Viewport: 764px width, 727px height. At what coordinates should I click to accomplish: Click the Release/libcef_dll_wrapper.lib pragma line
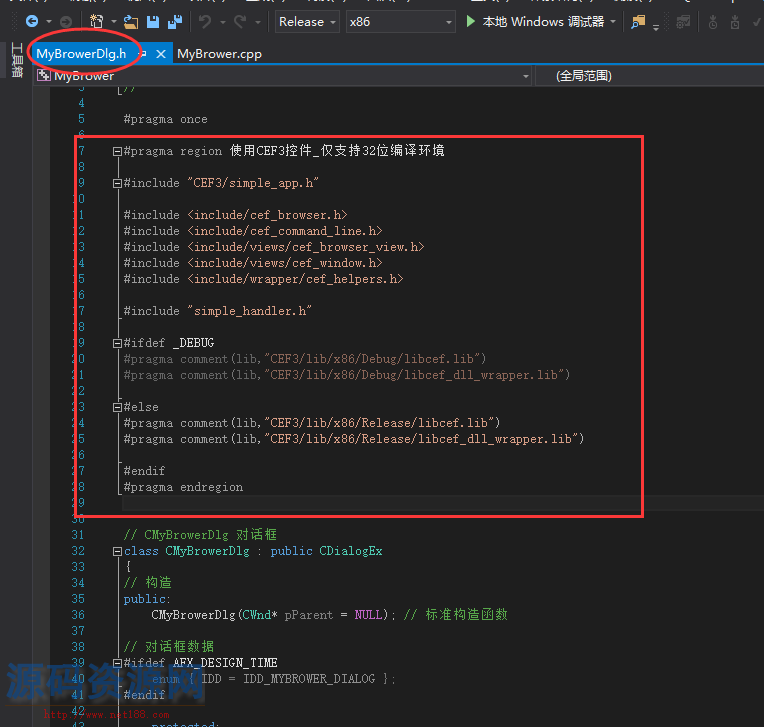coord(354,439)
